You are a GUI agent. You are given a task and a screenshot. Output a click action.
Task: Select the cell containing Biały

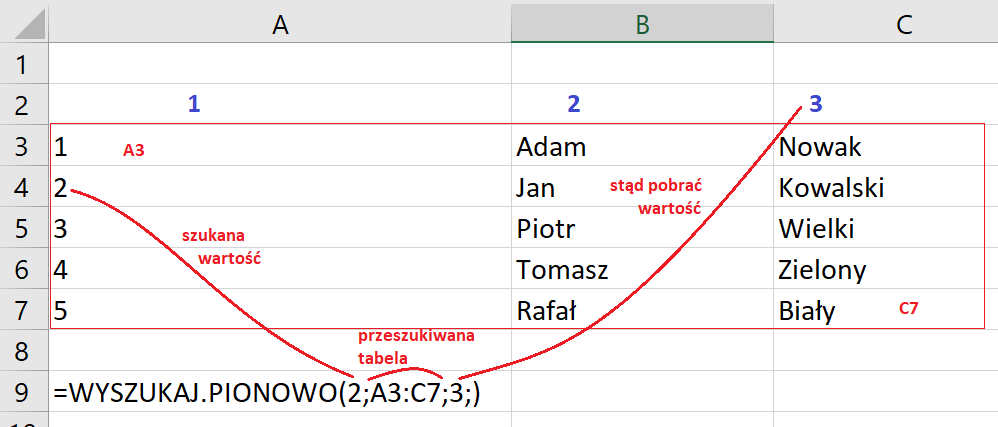click(x=807, y=311)
